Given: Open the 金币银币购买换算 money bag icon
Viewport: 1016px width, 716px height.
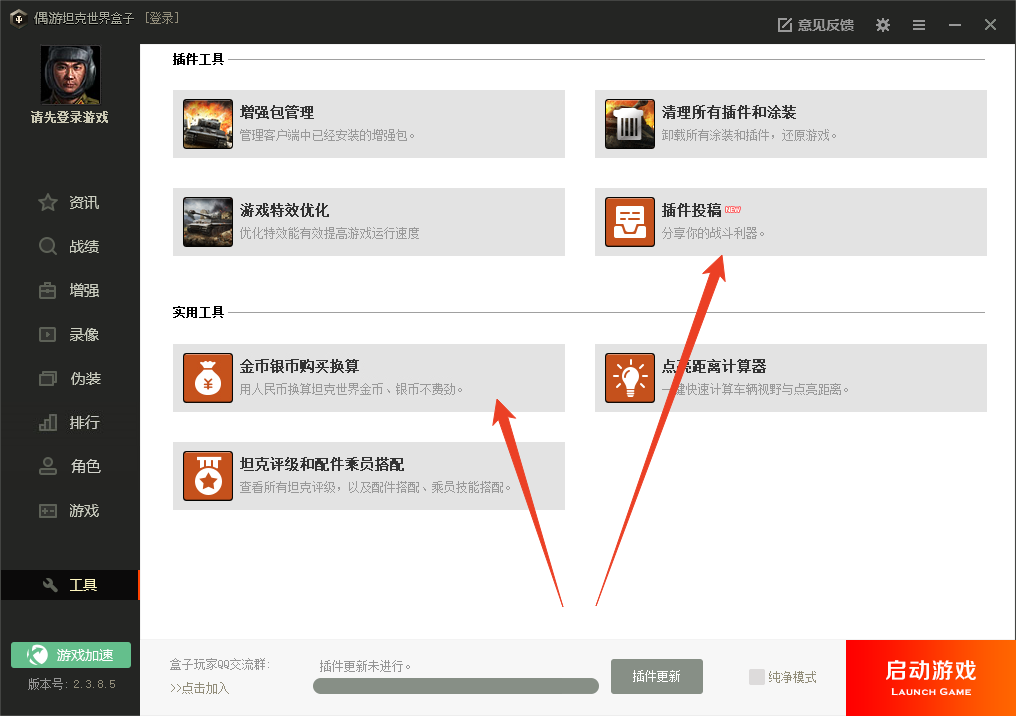Looking at the screenshot, I should (208, 378).
